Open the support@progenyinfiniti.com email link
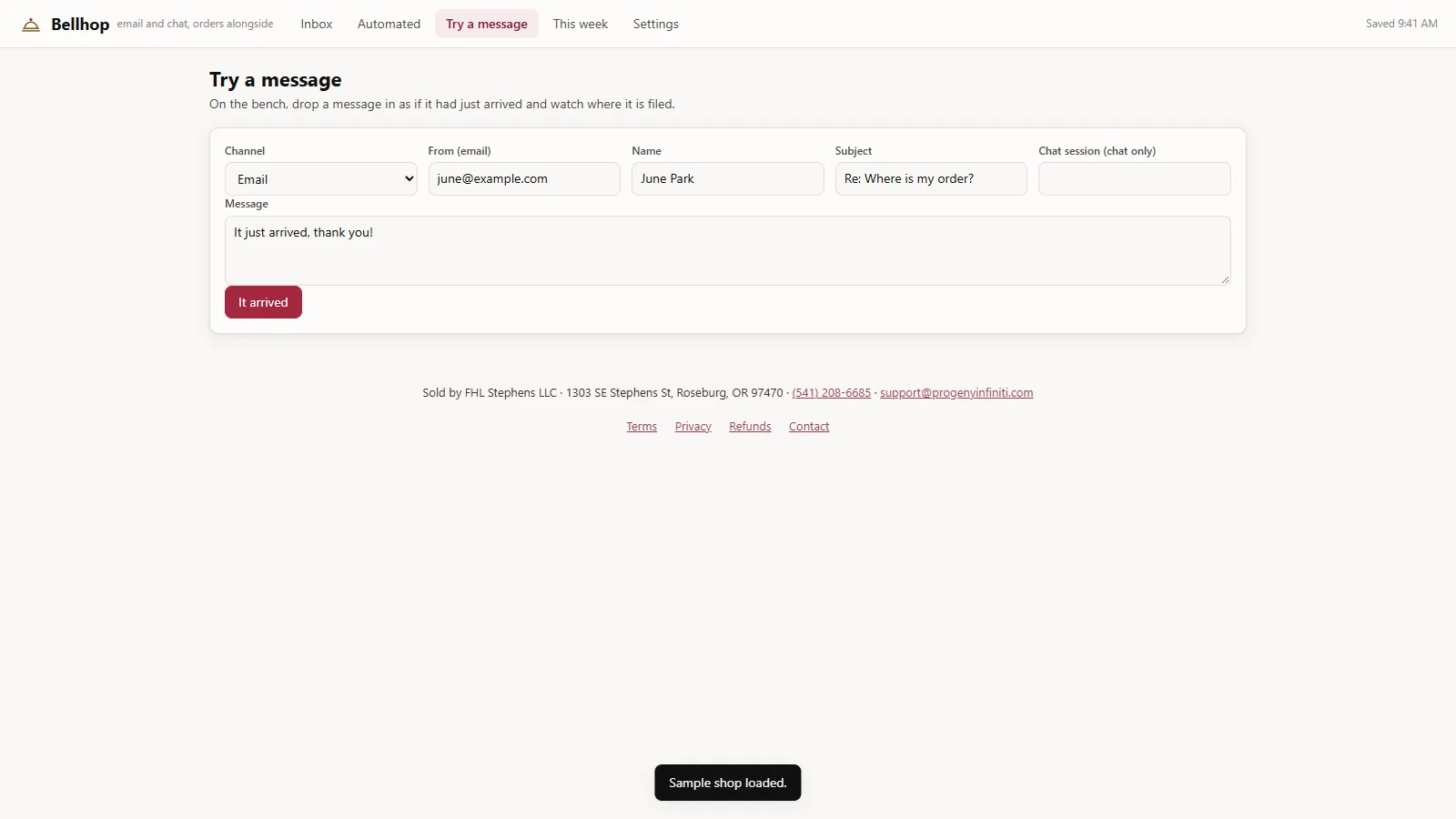The width and height of the screenshot is (1456, 819). tap(956, 393)
